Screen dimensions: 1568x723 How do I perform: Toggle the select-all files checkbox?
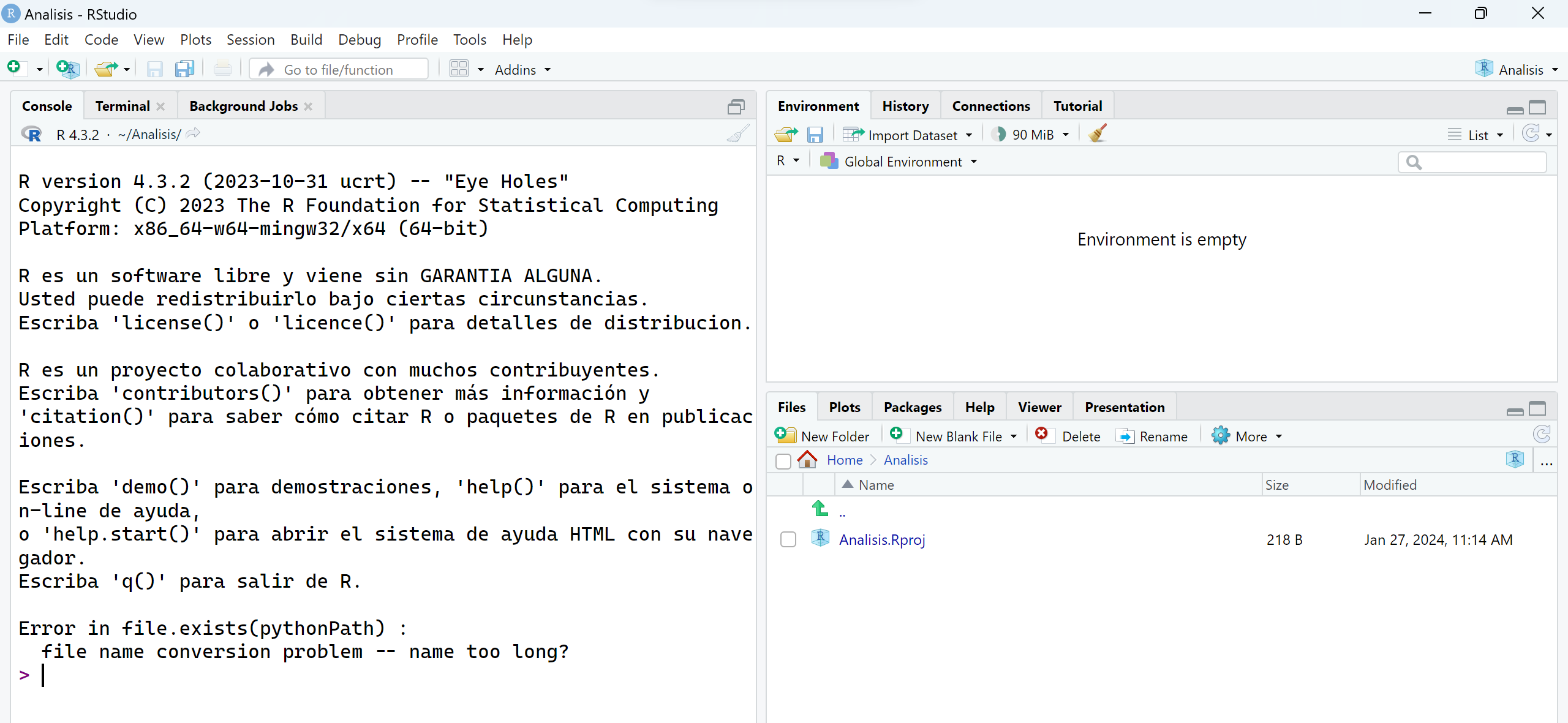click(x=783, y=460)
